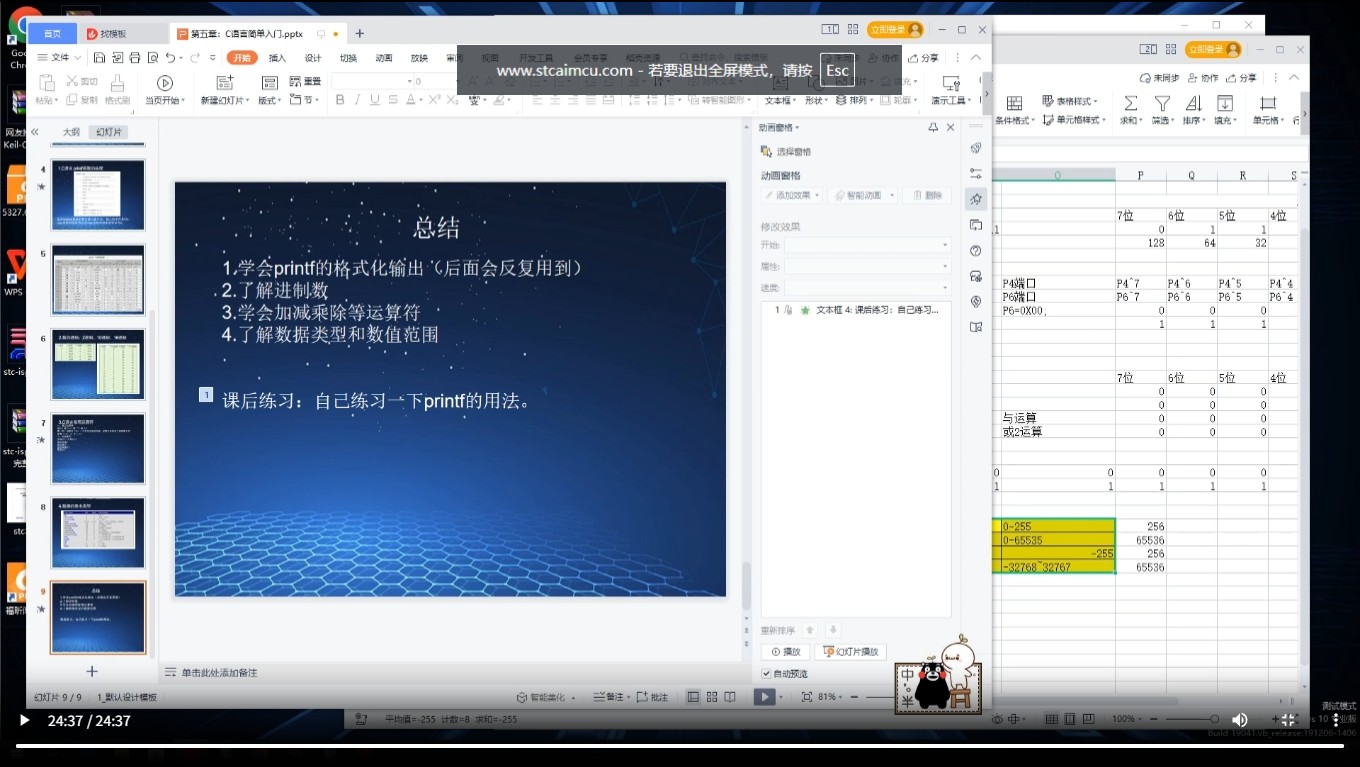The height and width of the screenshot is (767, 1360).
Task: Click the 格式刷 format painter icon
Action: point(117,89)
